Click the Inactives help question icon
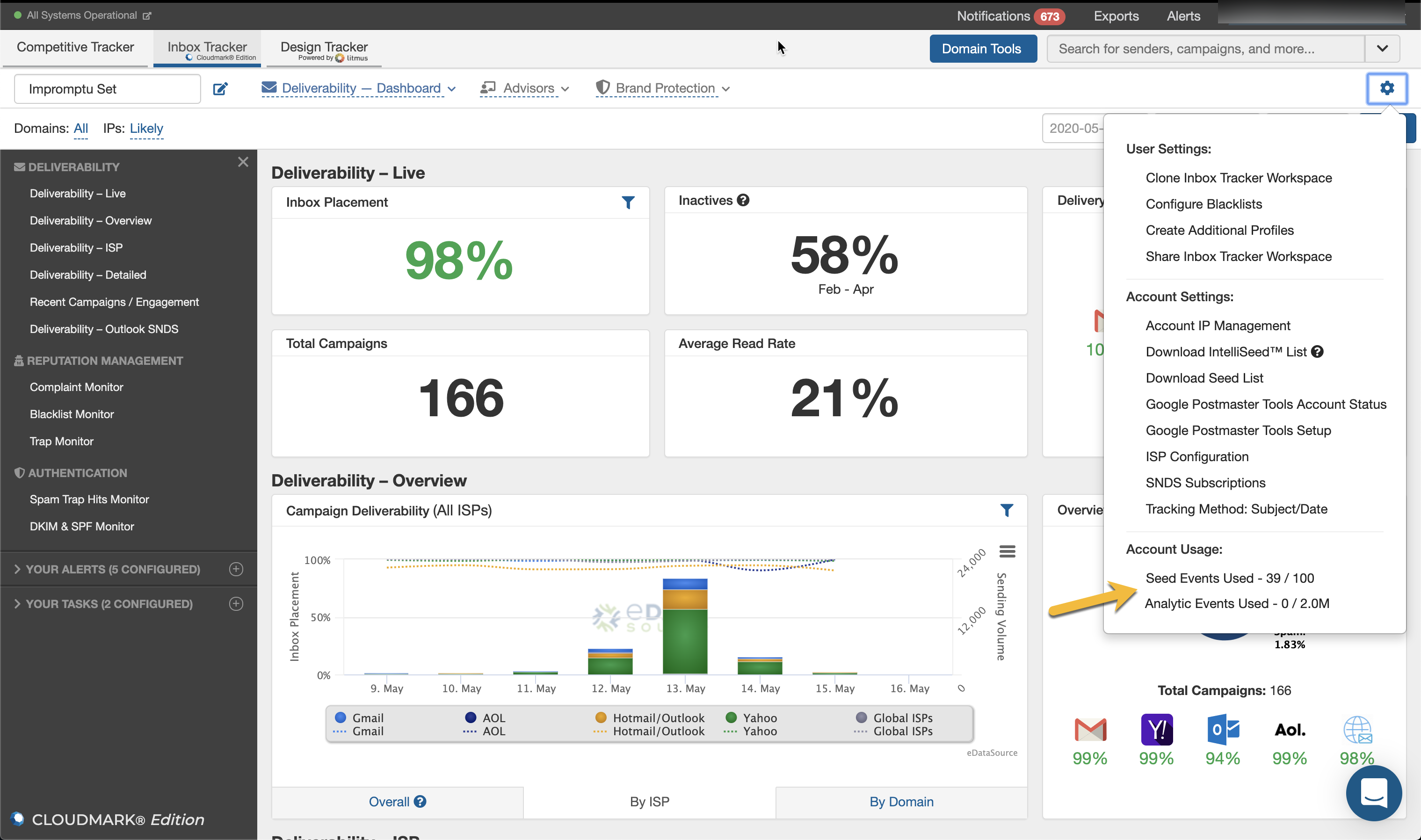The width and height of the screenshot is (1421, 840). pyautogui.click(x=743, y=200)
